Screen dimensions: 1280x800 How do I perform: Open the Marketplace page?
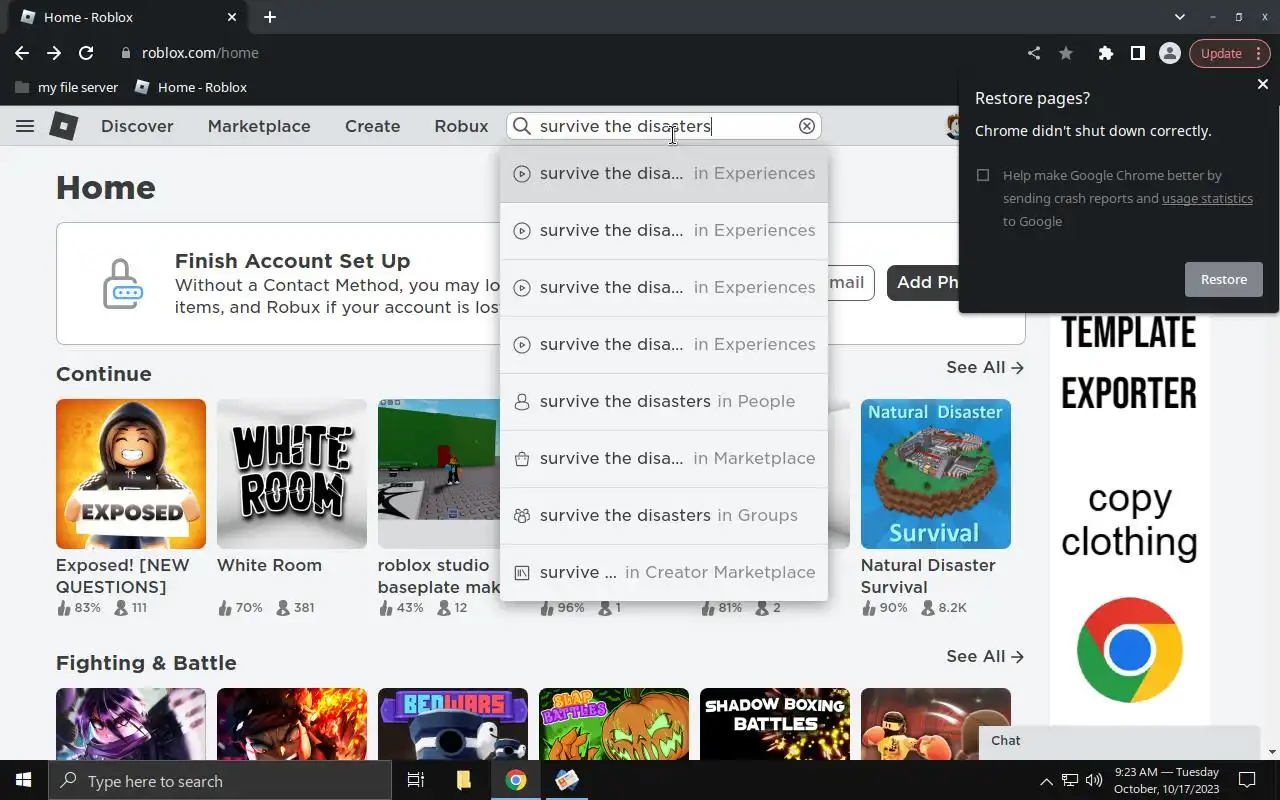tap(259, 126)
